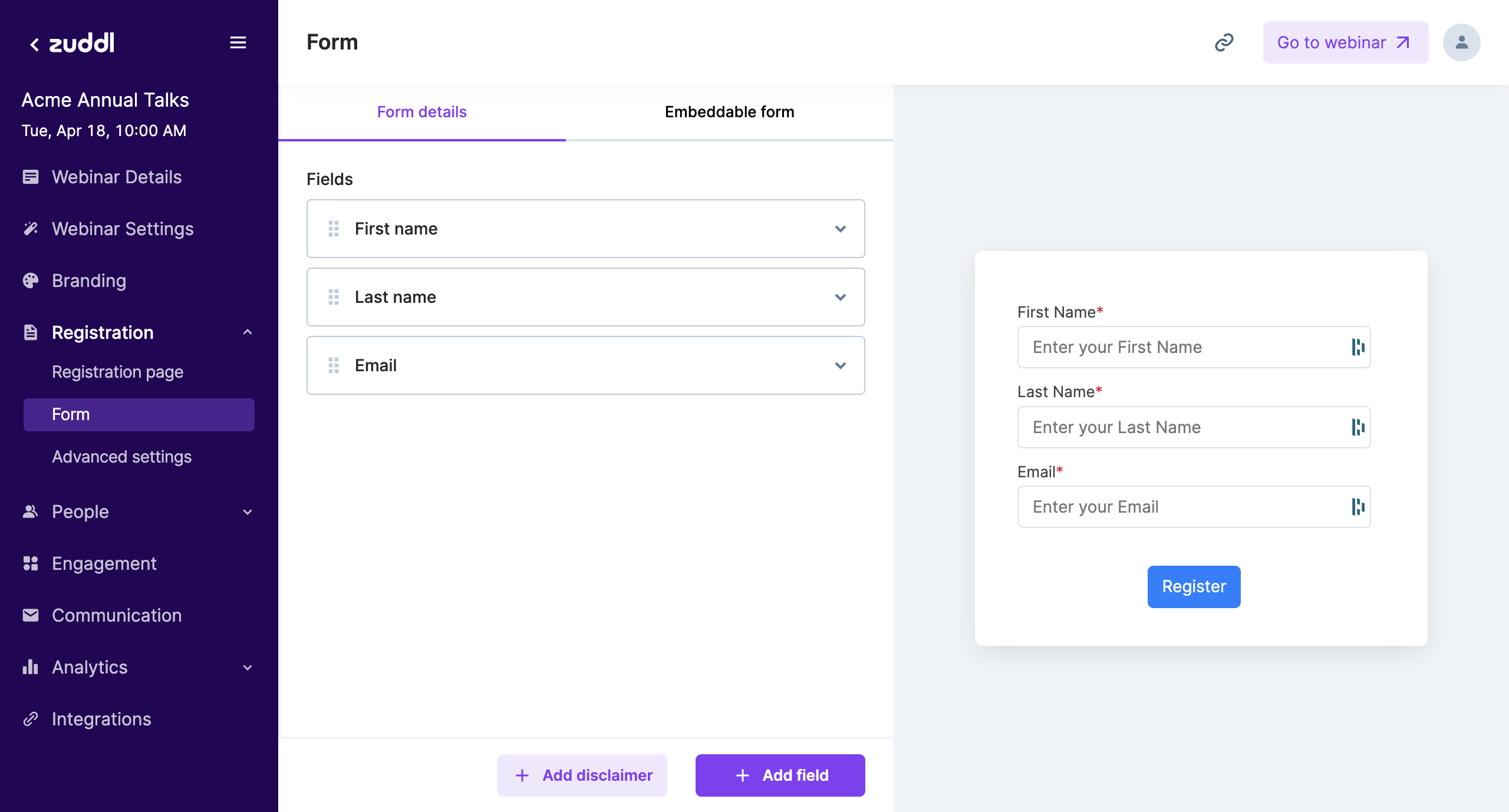The height and width of the screenshot is (812, 1509).
Task: Open the hamburger menu in the sidebar
Action: coord(238,42)
